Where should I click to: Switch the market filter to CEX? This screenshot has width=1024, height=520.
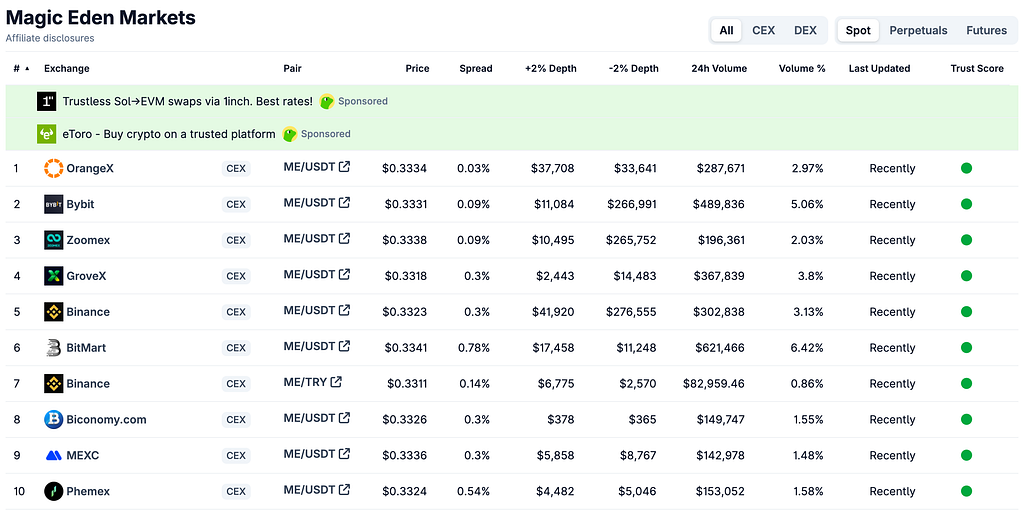(763, 30)
